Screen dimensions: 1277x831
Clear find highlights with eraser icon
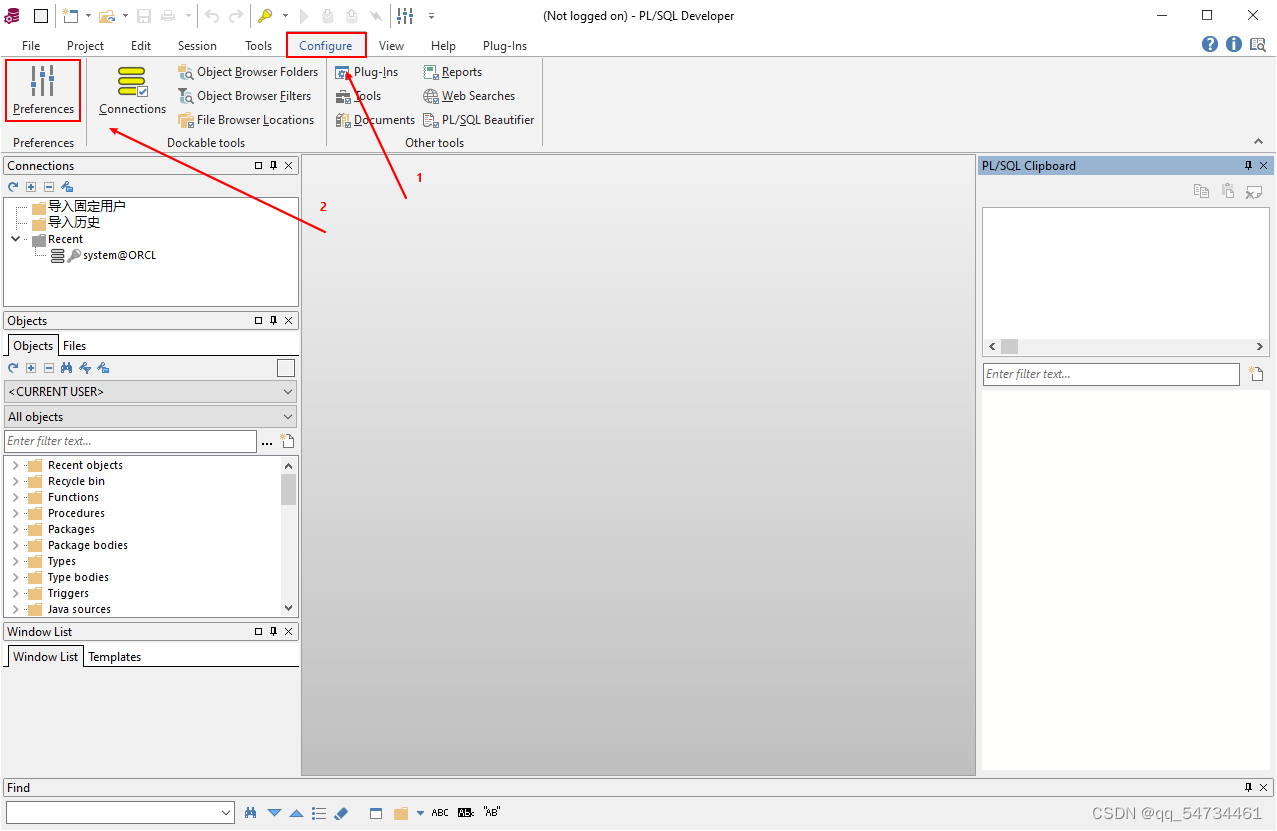click(x=341, y=813)
